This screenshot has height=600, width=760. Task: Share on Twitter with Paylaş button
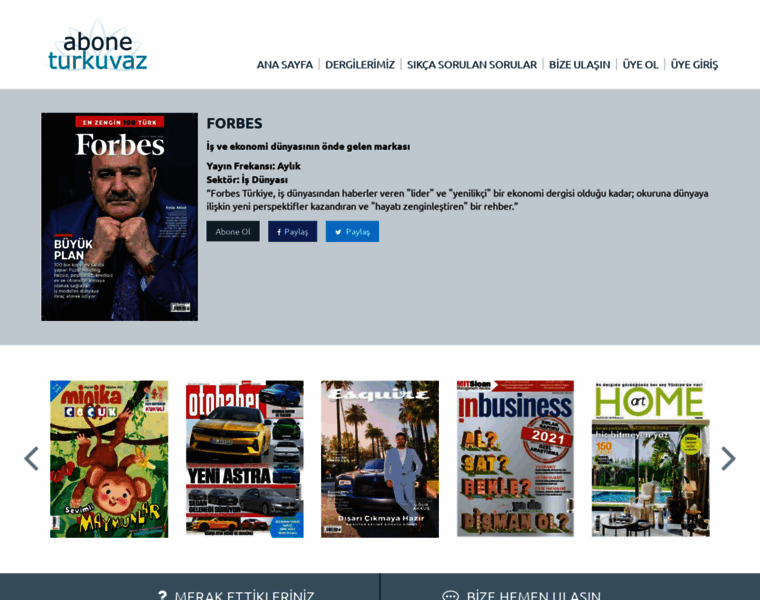click(352, 231)
